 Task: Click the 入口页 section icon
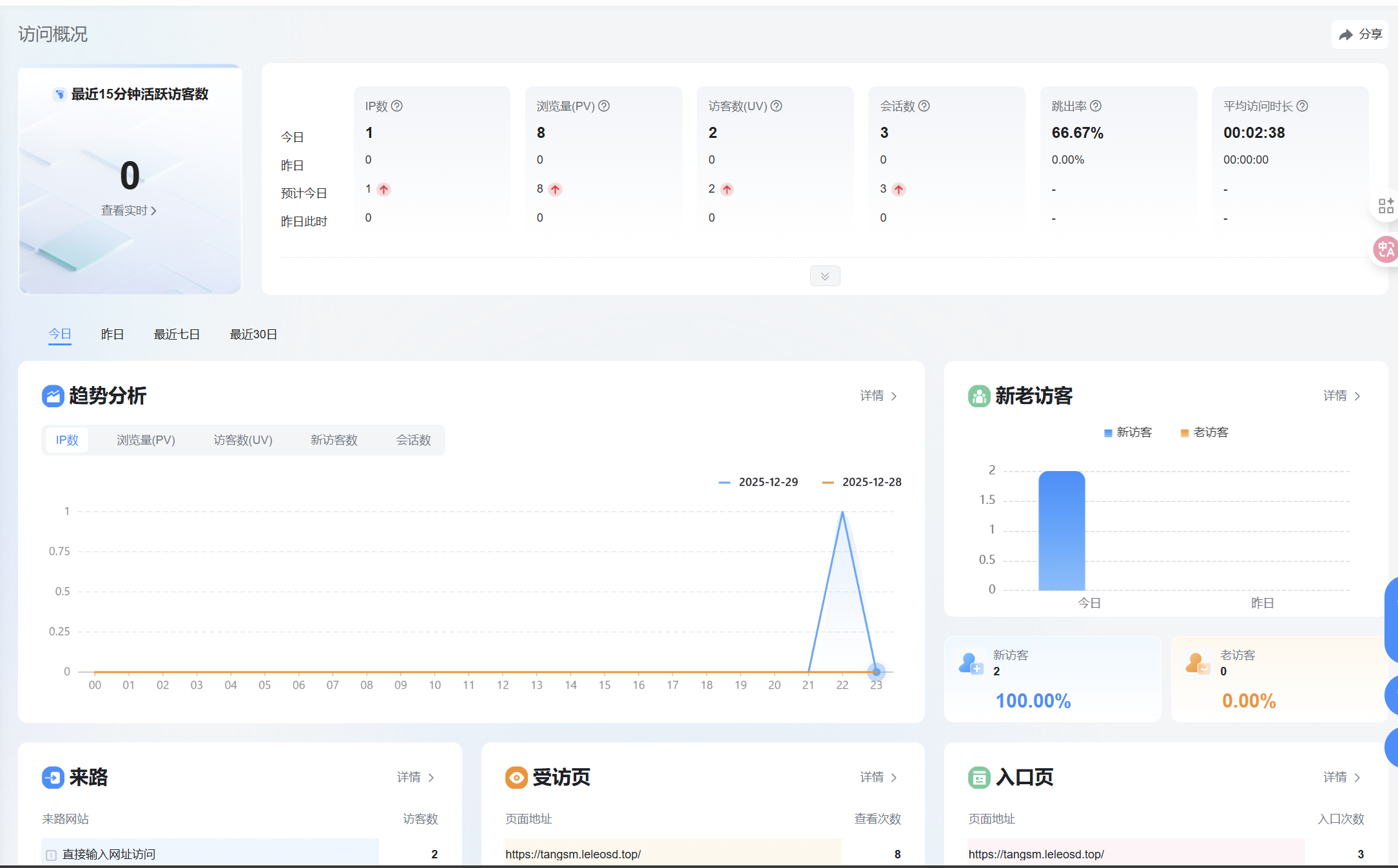(x=979, y=778)
